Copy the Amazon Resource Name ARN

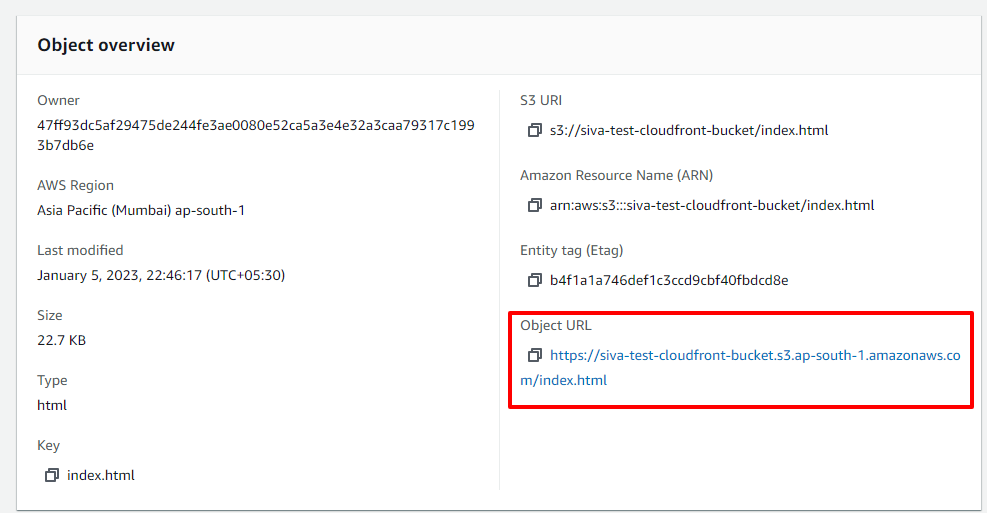[x=534, y=205]
